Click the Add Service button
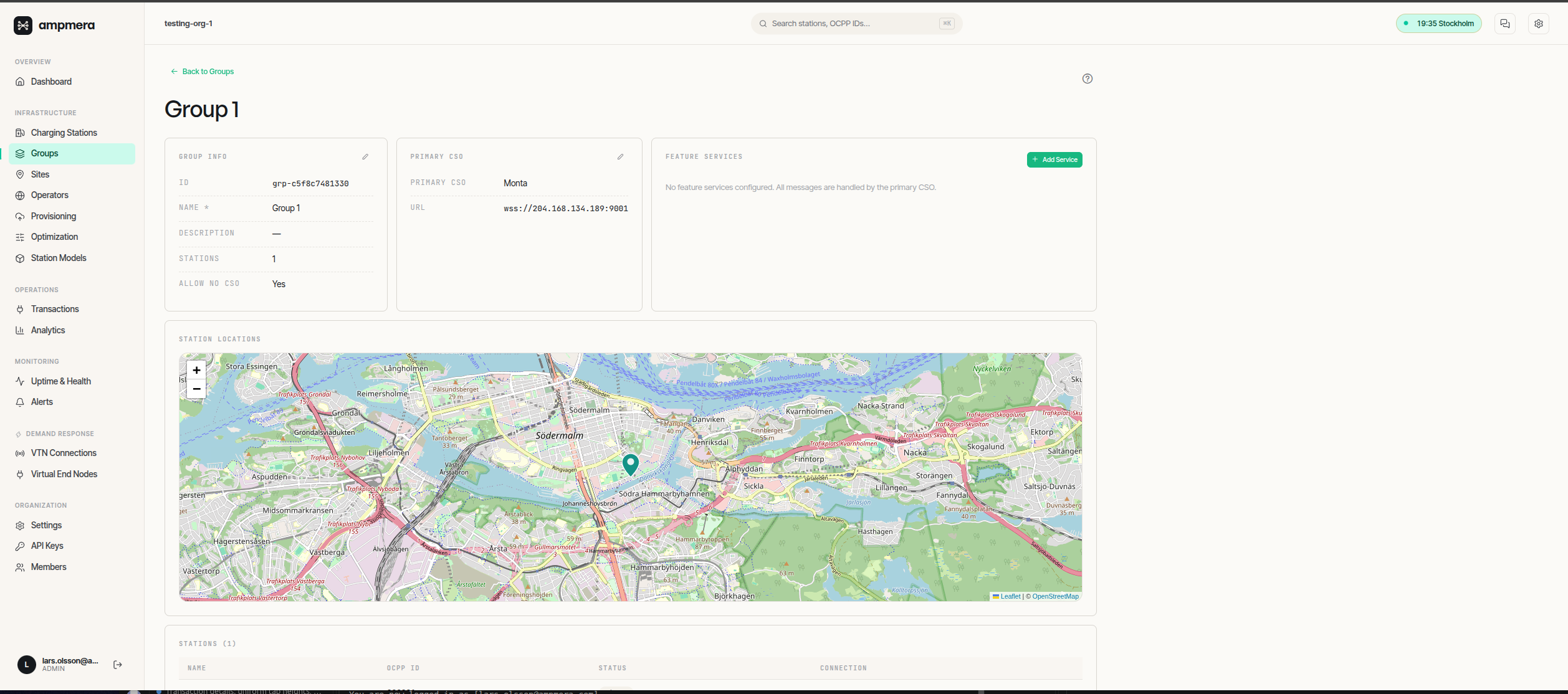The image size is (1568, 694). click(1054, 160)
